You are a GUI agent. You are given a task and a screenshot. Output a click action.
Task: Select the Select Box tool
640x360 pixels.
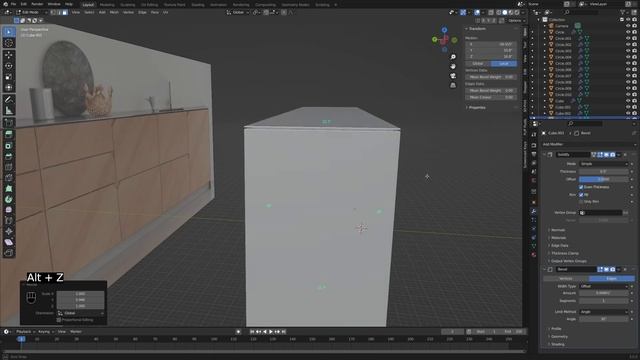[9, 32]
